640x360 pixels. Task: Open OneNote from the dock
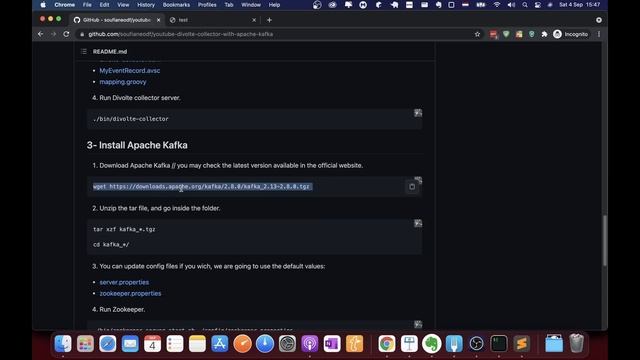[332, 344]
